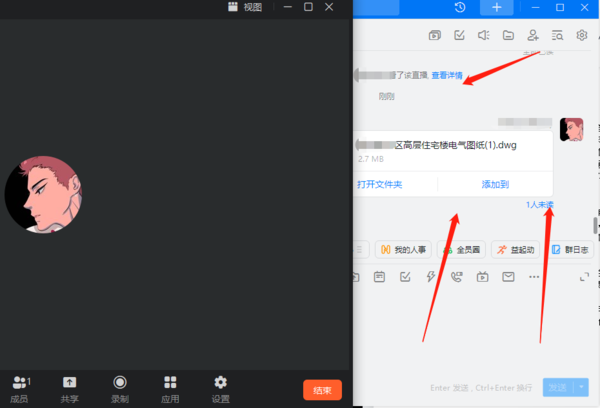Expand more tools ellipsis in input toolbar
Screen dimensions: 600x408
click(534, 277)
